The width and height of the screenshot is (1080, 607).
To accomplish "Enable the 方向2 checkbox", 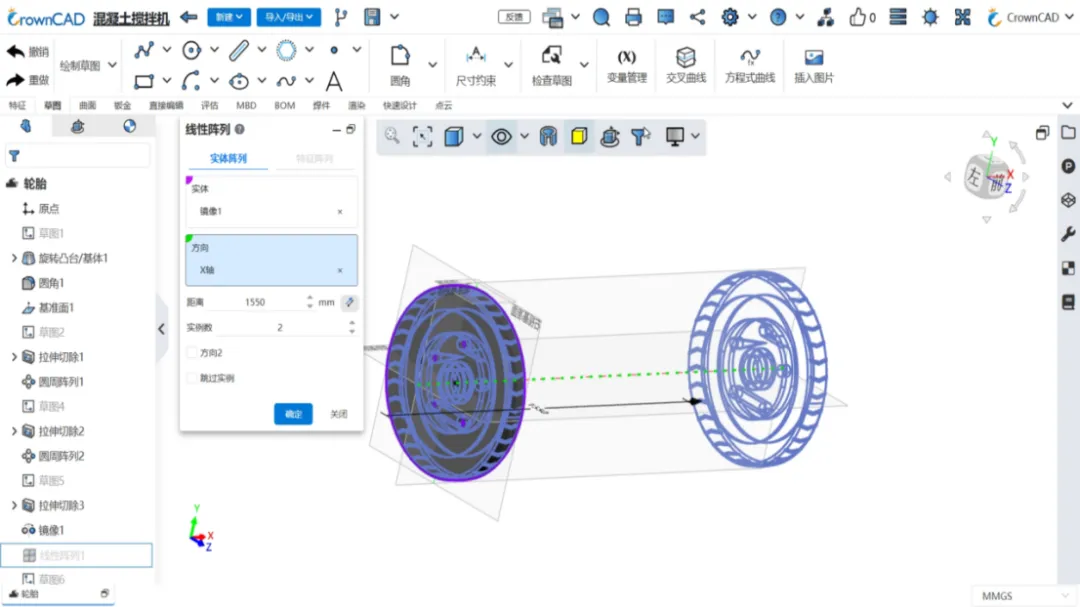I will [192, 353].
